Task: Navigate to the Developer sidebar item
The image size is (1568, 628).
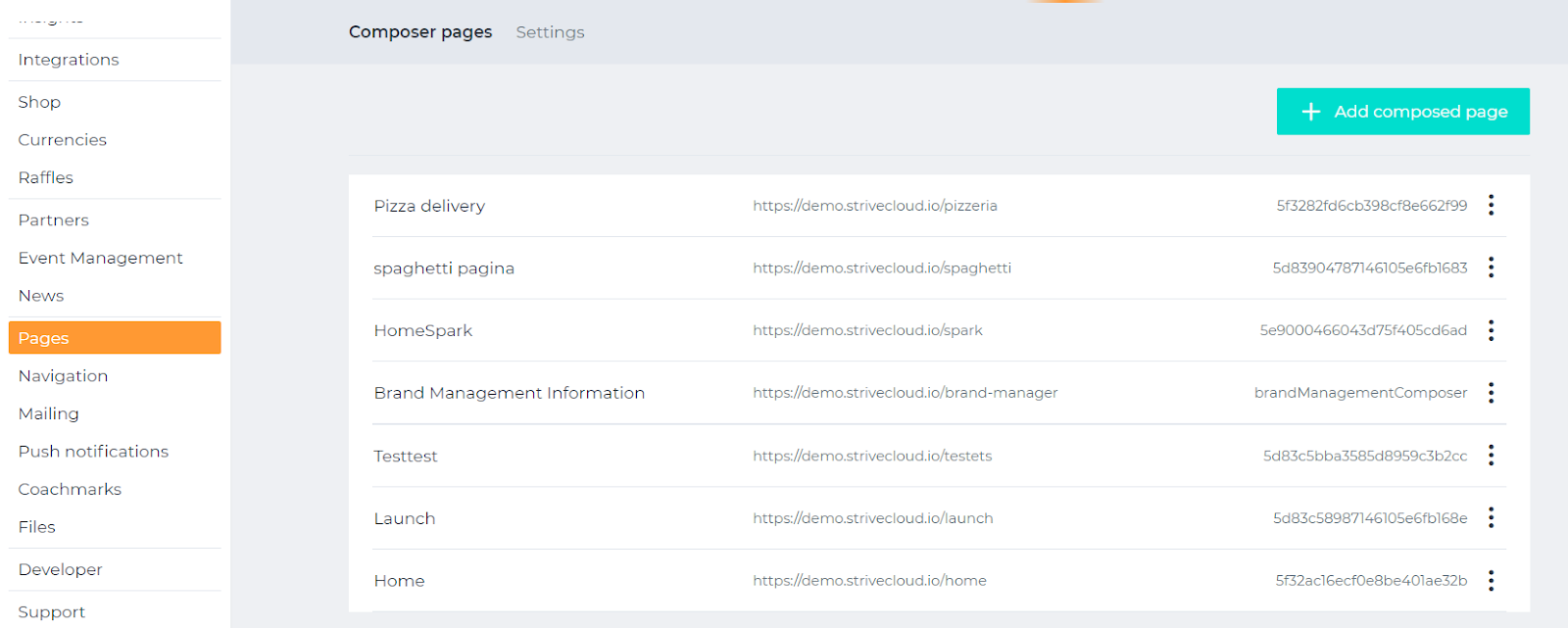Action: coord(60,569)
